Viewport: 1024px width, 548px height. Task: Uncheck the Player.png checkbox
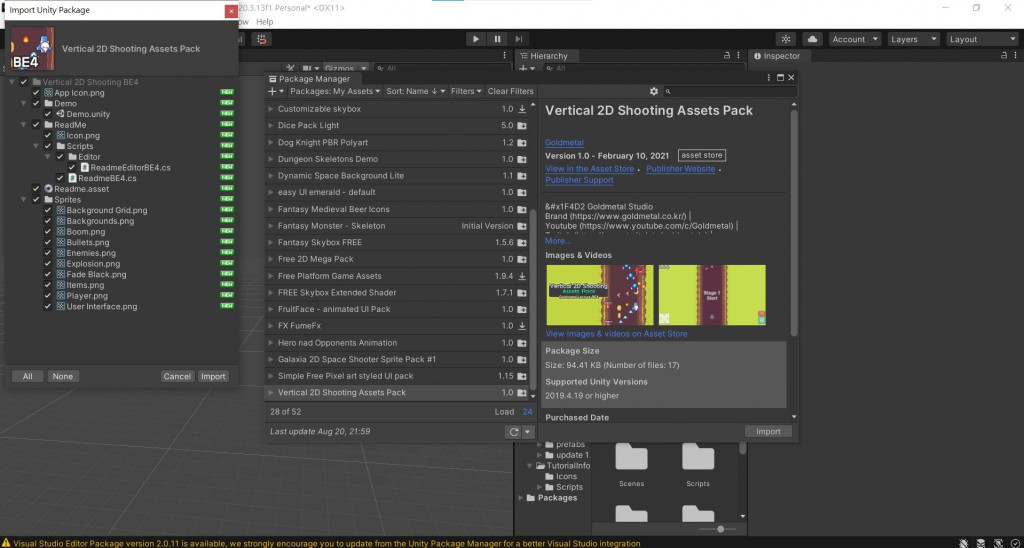48,296
